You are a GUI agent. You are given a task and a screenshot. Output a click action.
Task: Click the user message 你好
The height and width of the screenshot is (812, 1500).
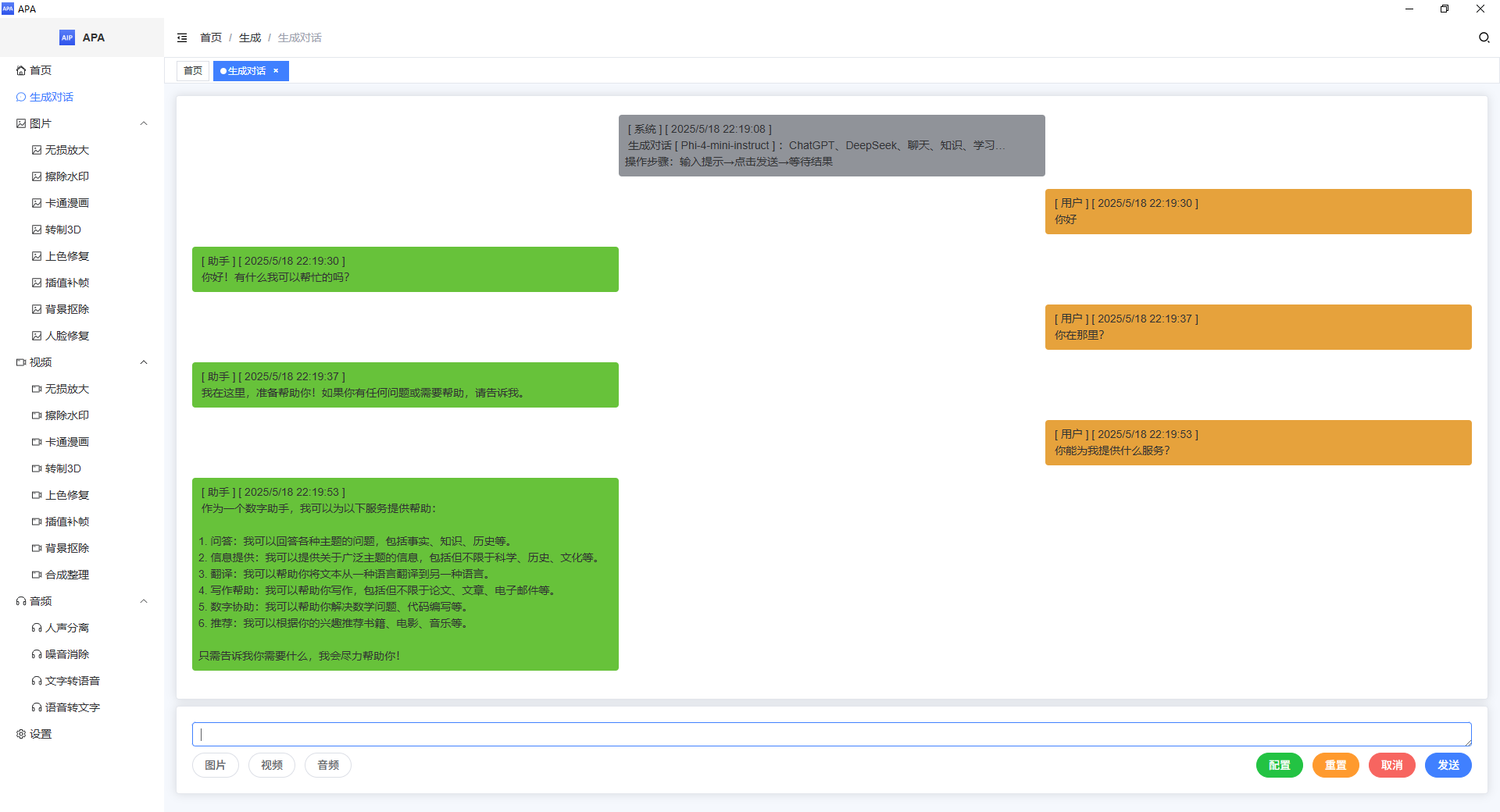point(1258,212)
